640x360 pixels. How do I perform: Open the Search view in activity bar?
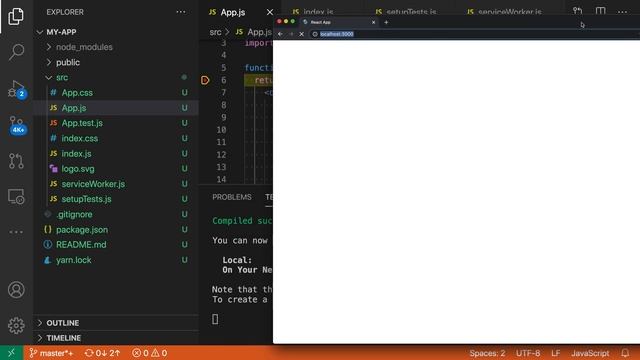pyautogui.click(x=16, y=52)
